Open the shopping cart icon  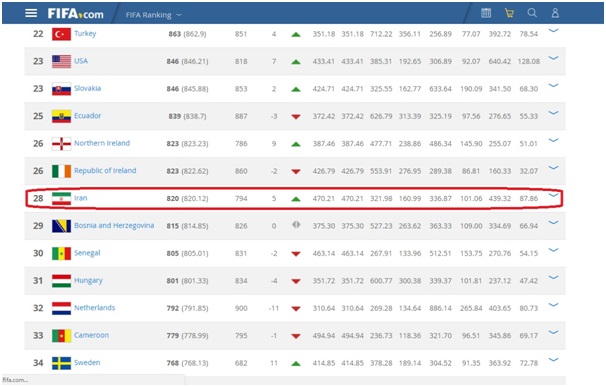point(509,13)
